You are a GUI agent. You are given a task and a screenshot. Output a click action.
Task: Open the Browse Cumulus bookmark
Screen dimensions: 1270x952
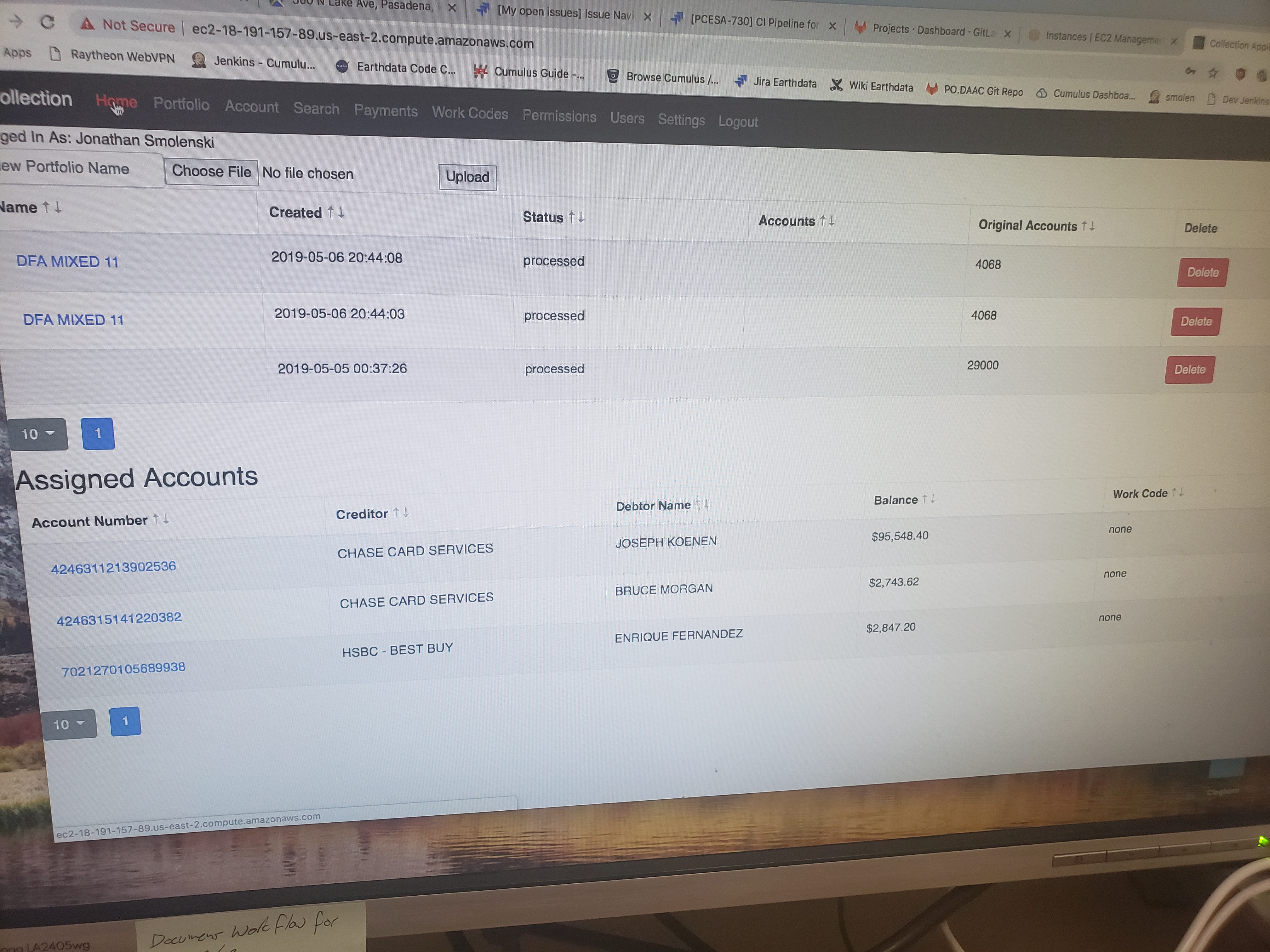tap(662, 77)
